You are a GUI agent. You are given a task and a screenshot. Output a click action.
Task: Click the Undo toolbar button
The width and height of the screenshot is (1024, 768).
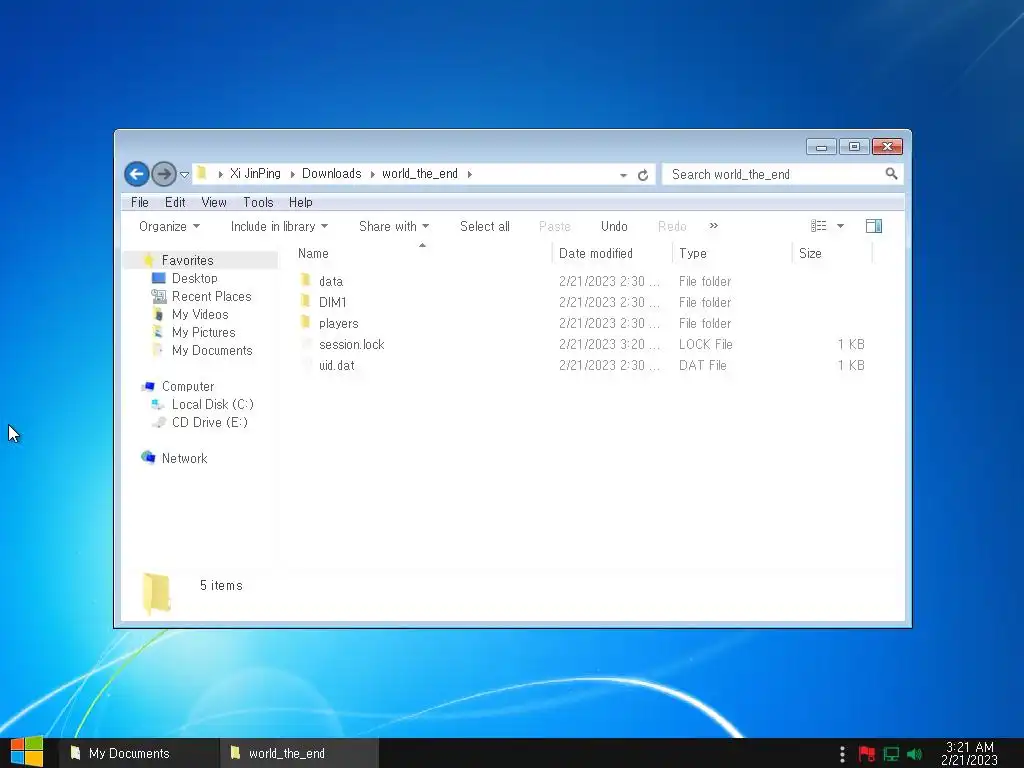click(614, 227)
